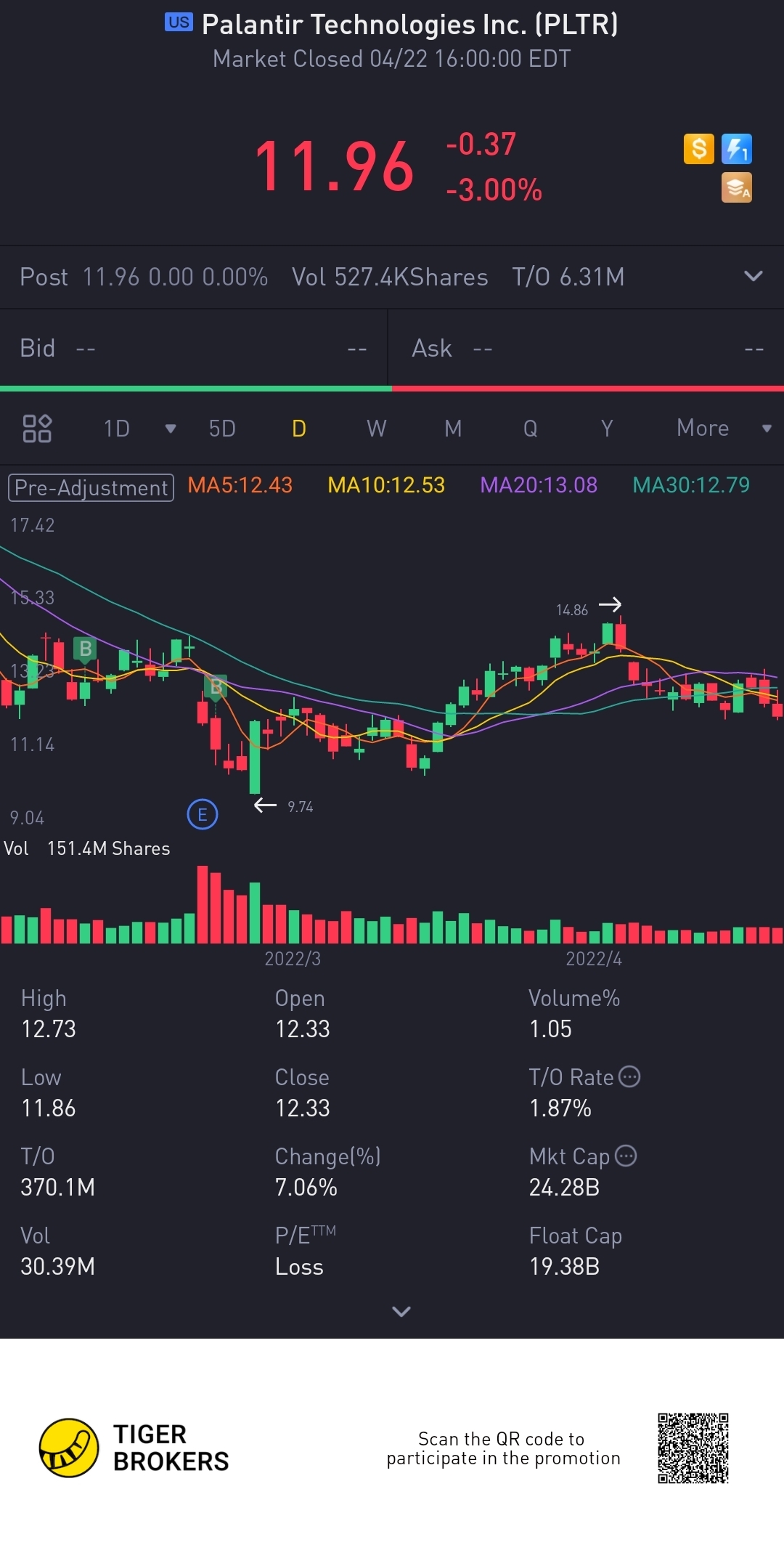This screenshot has width=784, height=1558.
Task: Tap the Open 12.33 stat
Action: coord(302,1014)
